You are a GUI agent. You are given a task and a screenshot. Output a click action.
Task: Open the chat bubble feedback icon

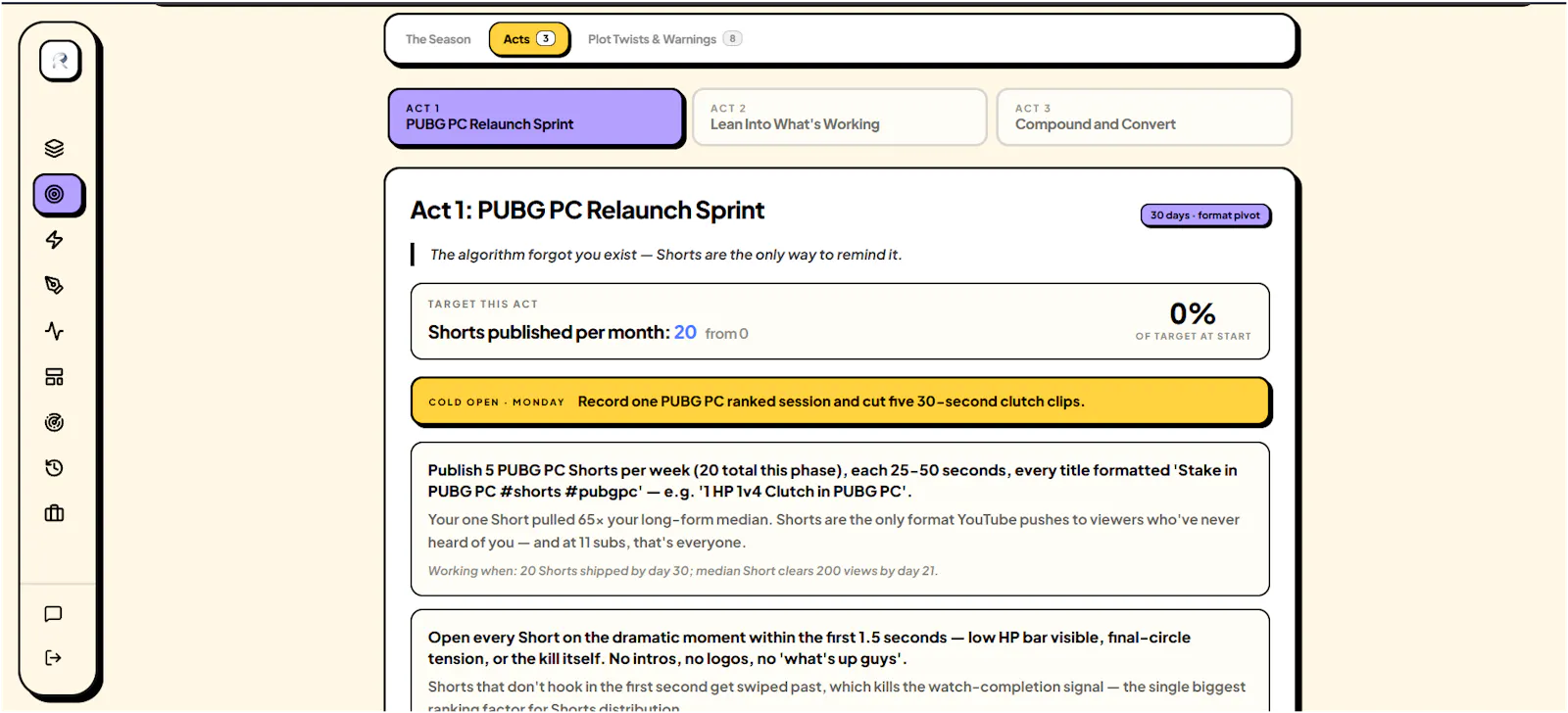pyautogui.click(x=54, y=614)
